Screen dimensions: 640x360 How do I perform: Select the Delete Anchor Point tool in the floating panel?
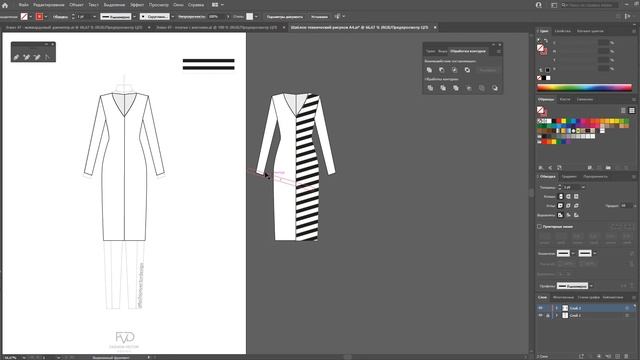coord(37,57)
